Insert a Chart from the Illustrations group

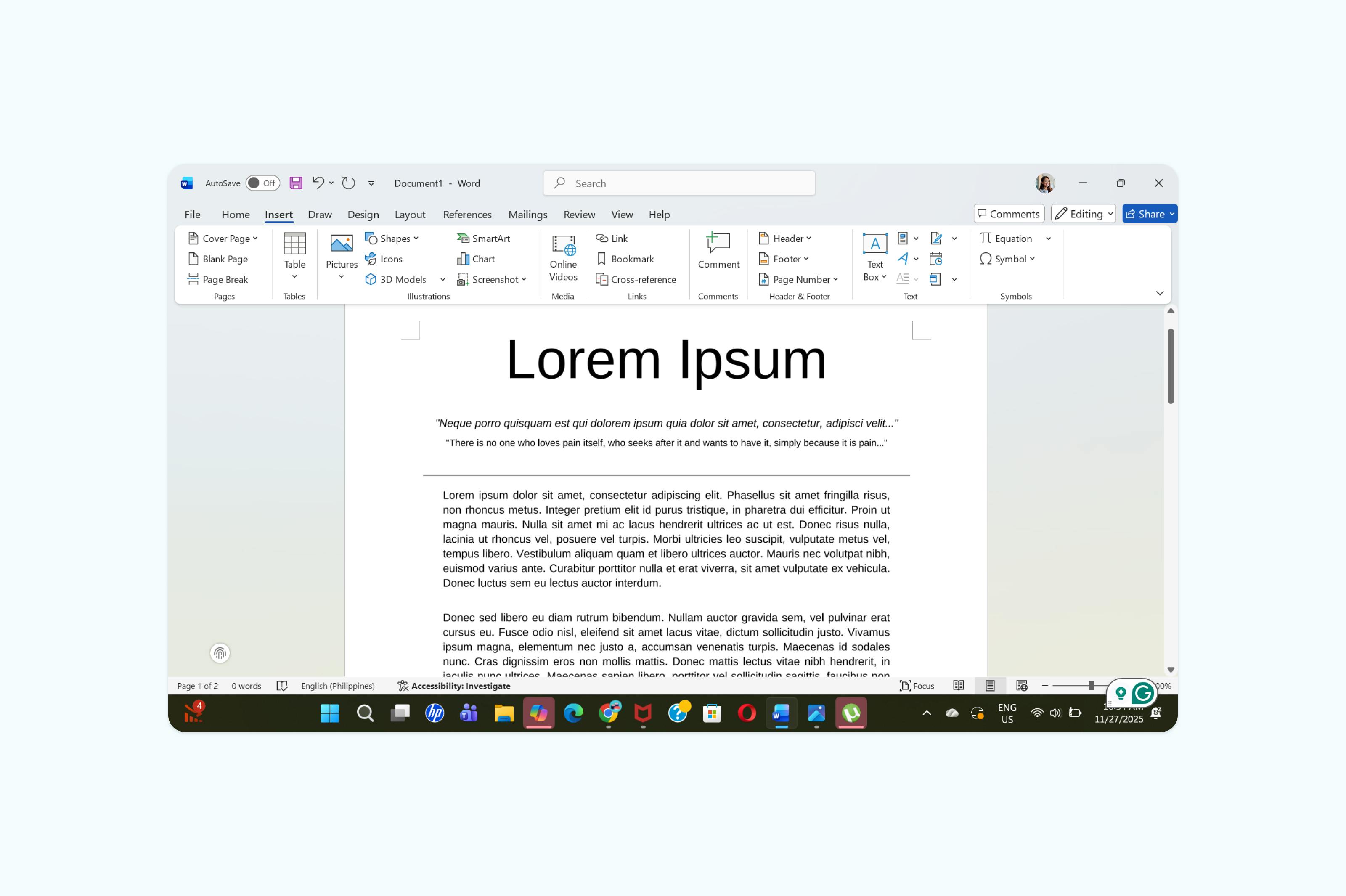click(477, 259)
